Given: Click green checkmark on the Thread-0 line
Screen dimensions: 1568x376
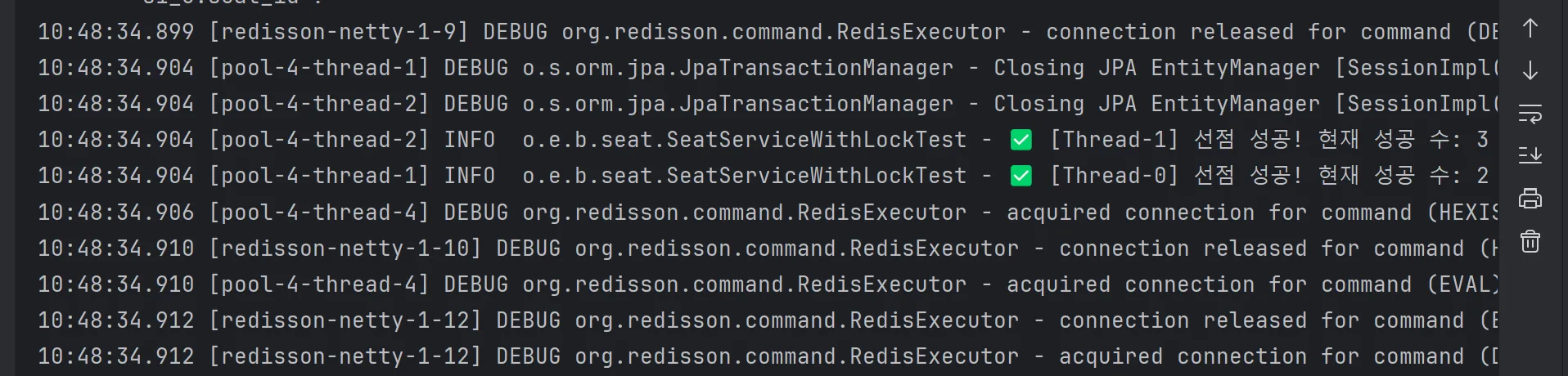Looking at the screenshot, I should pos(1021,177).
